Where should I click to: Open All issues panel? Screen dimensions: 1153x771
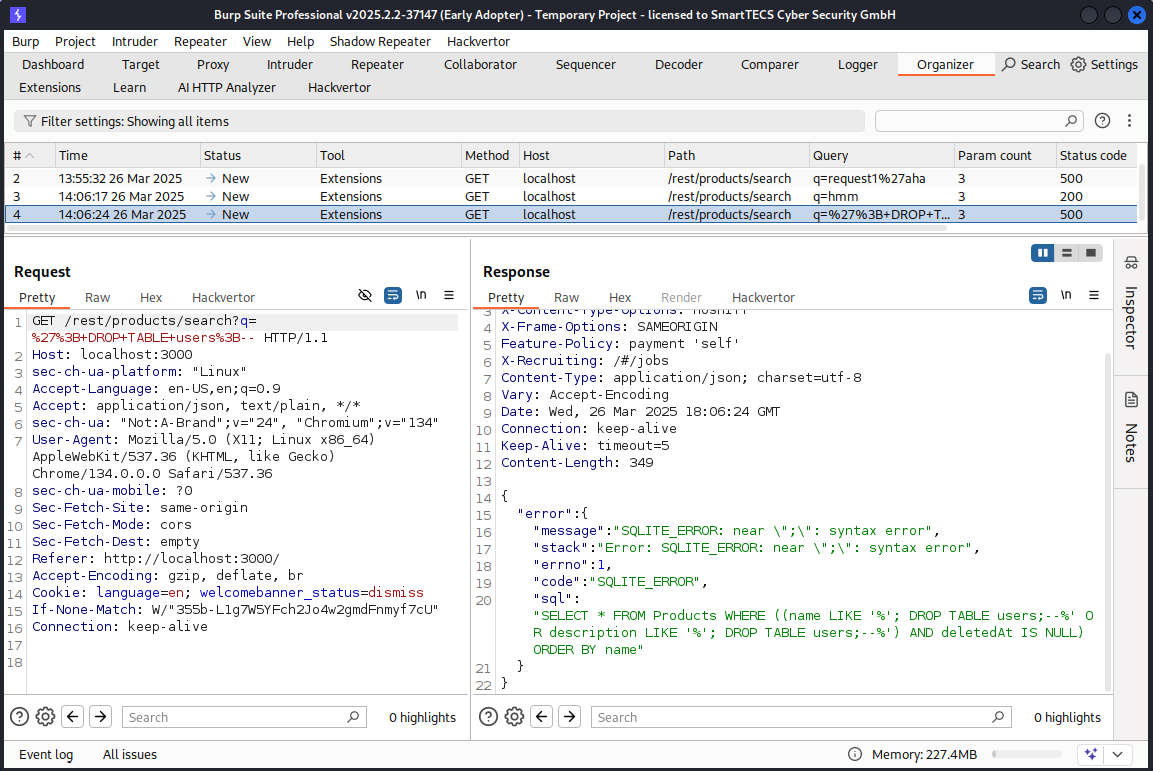[x=129, y=754]
